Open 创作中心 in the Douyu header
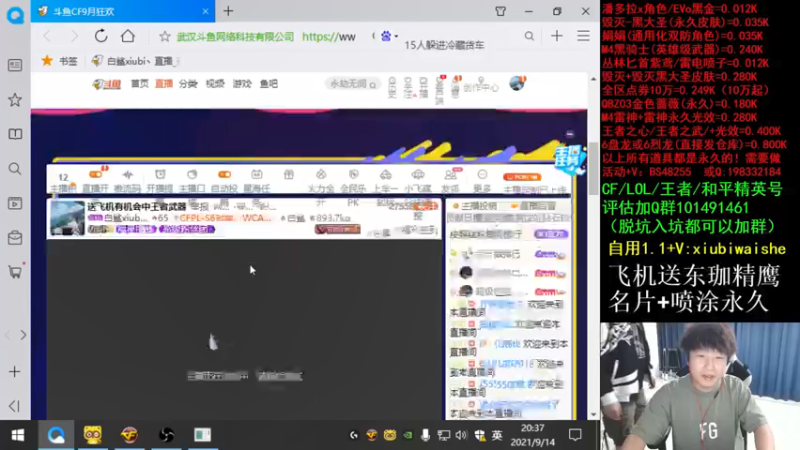Image resolution: width=800 pixels, height=450 pixels. coord(480,87)
